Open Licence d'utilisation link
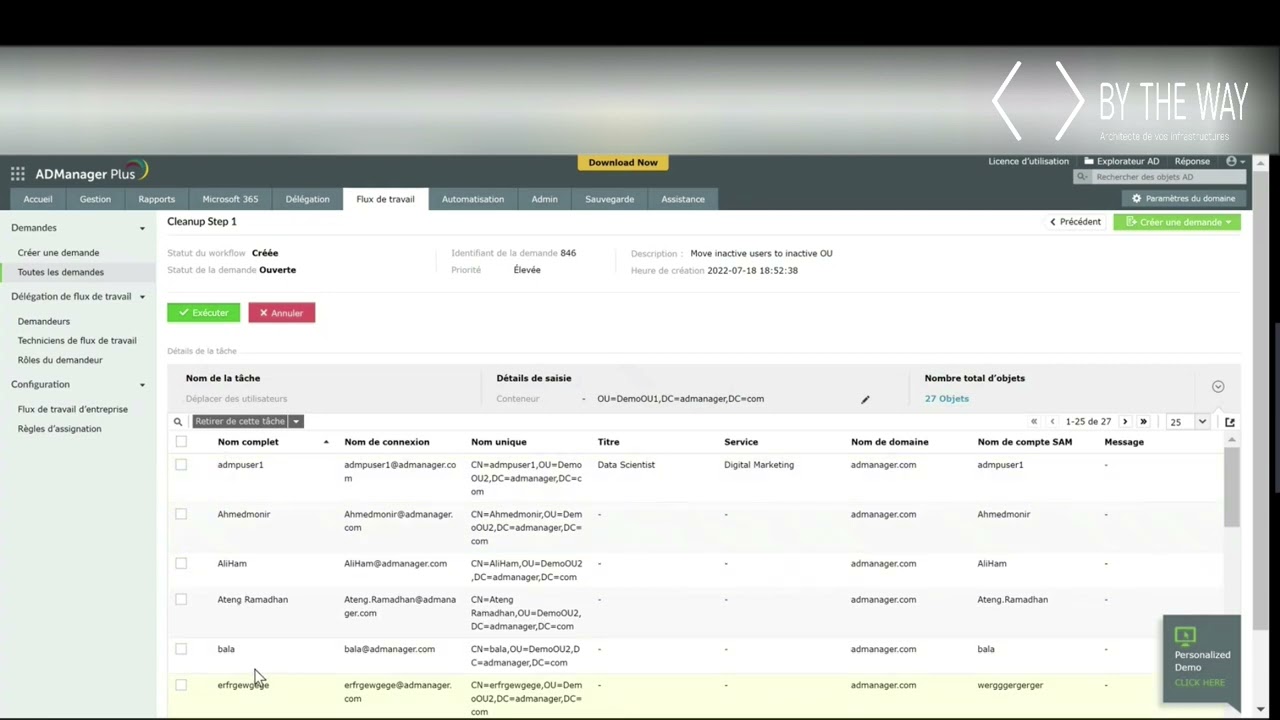 point(1028,161)
